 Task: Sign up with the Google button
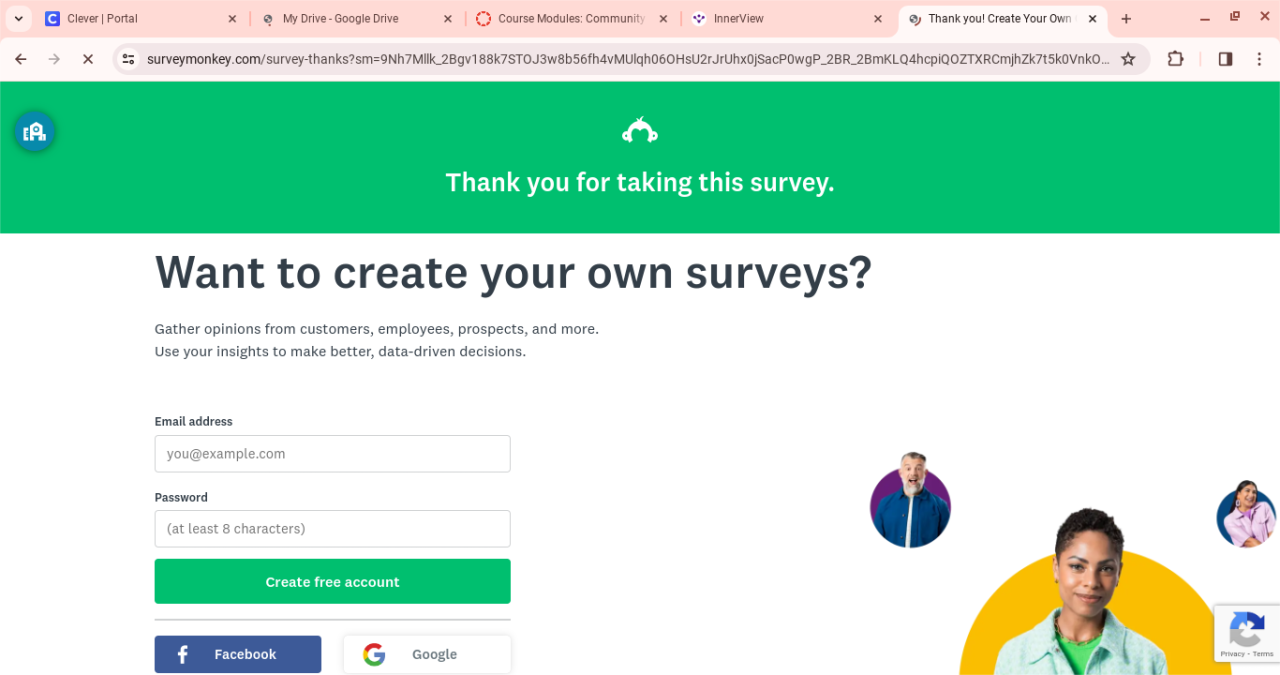(427, 654)
